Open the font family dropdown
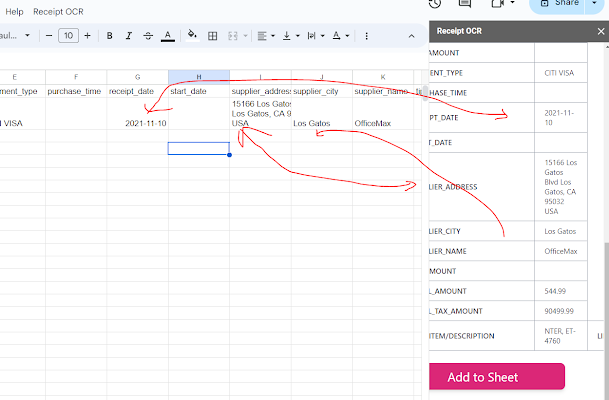Image resolution: width=609 pixels, height=400 pixels. pyautogui.click(x=15, y=36)
